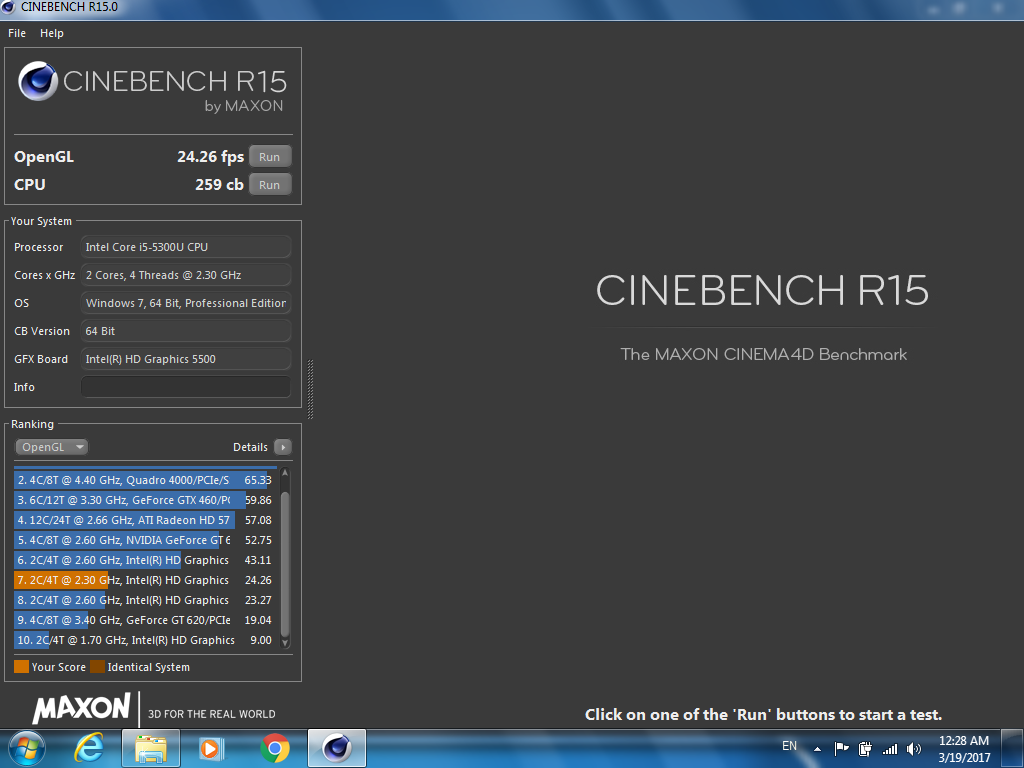Select ranking entry 2 Quadro 4000
Image resolution: width=1024 pixels, height=768 pixels.
(144, 480)
